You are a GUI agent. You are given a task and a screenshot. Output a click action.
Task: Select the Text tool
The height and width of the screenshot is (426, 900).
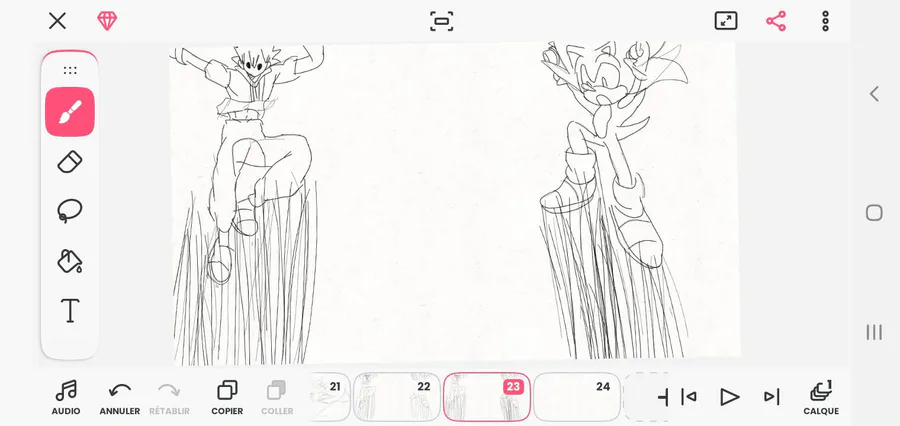click(x=70, y=310)
